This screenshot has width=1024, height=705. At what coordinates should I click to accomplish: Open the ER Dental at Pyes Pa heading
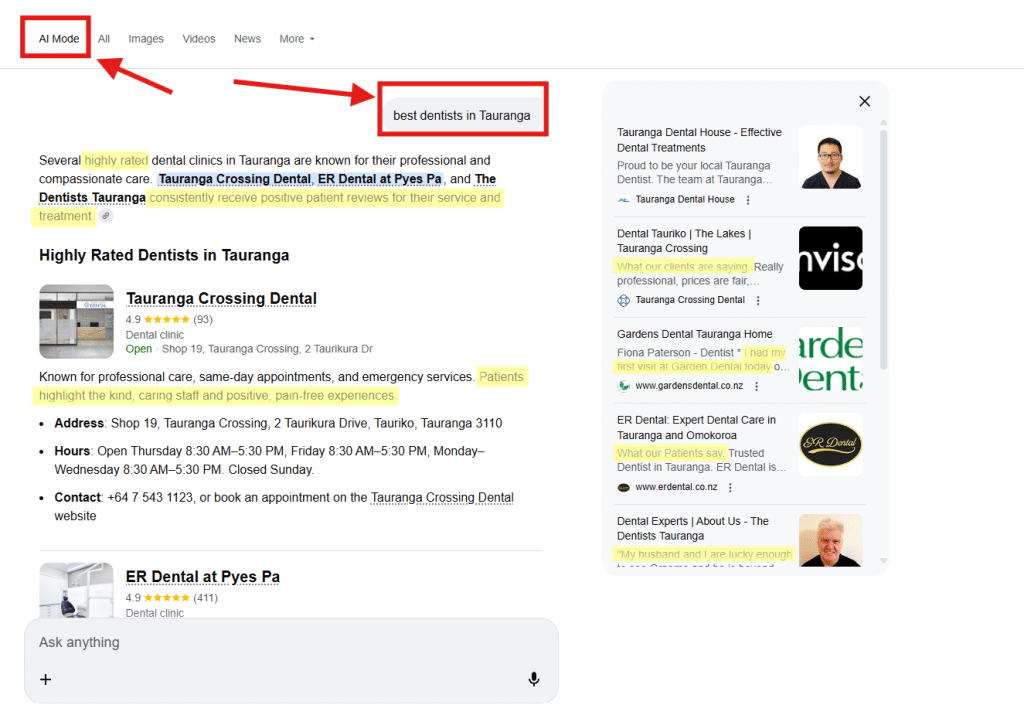[x=202, y=577]
